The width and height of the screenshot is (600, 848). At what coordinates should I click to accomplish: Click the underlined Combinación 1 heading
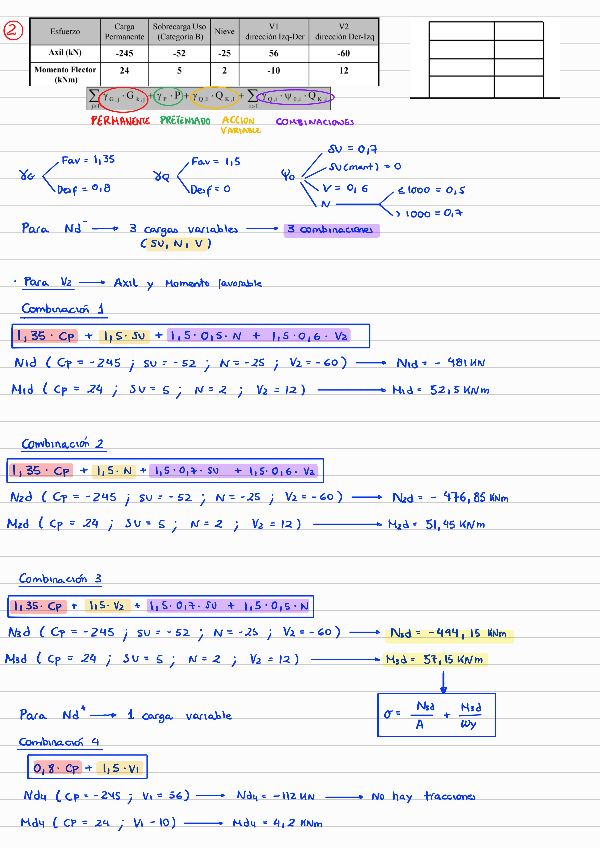[x=62, y=309]
